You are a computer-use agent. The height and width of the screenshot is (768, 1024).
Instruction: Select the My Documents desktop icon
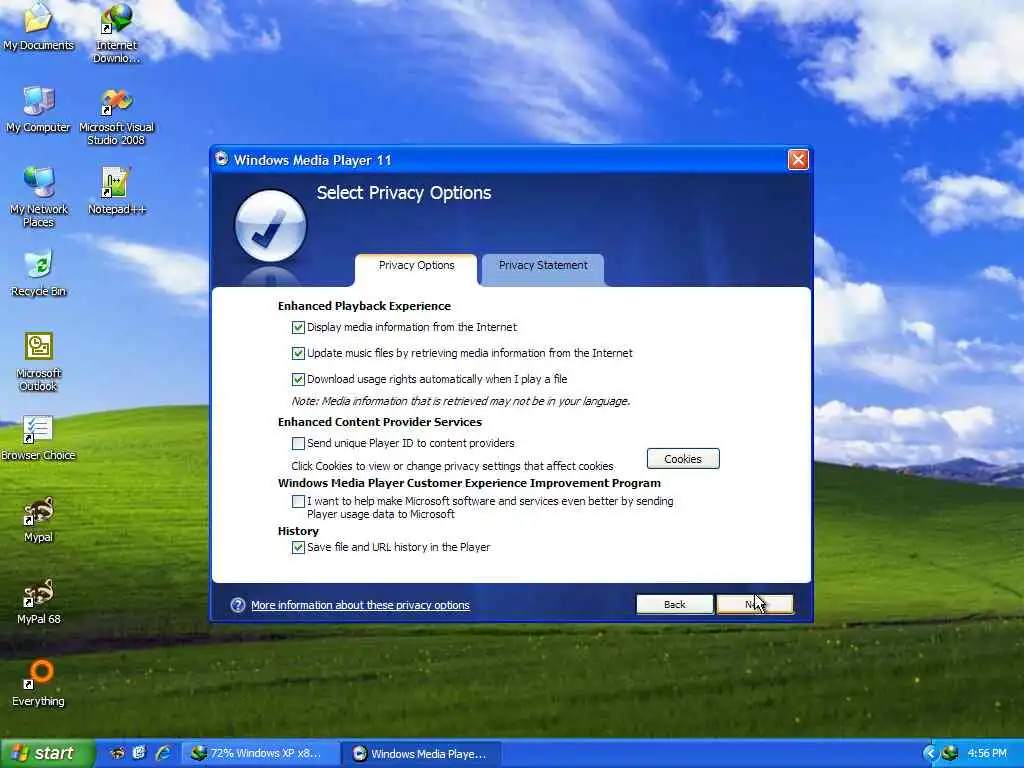pyautogui.click(x=38, y=26)
